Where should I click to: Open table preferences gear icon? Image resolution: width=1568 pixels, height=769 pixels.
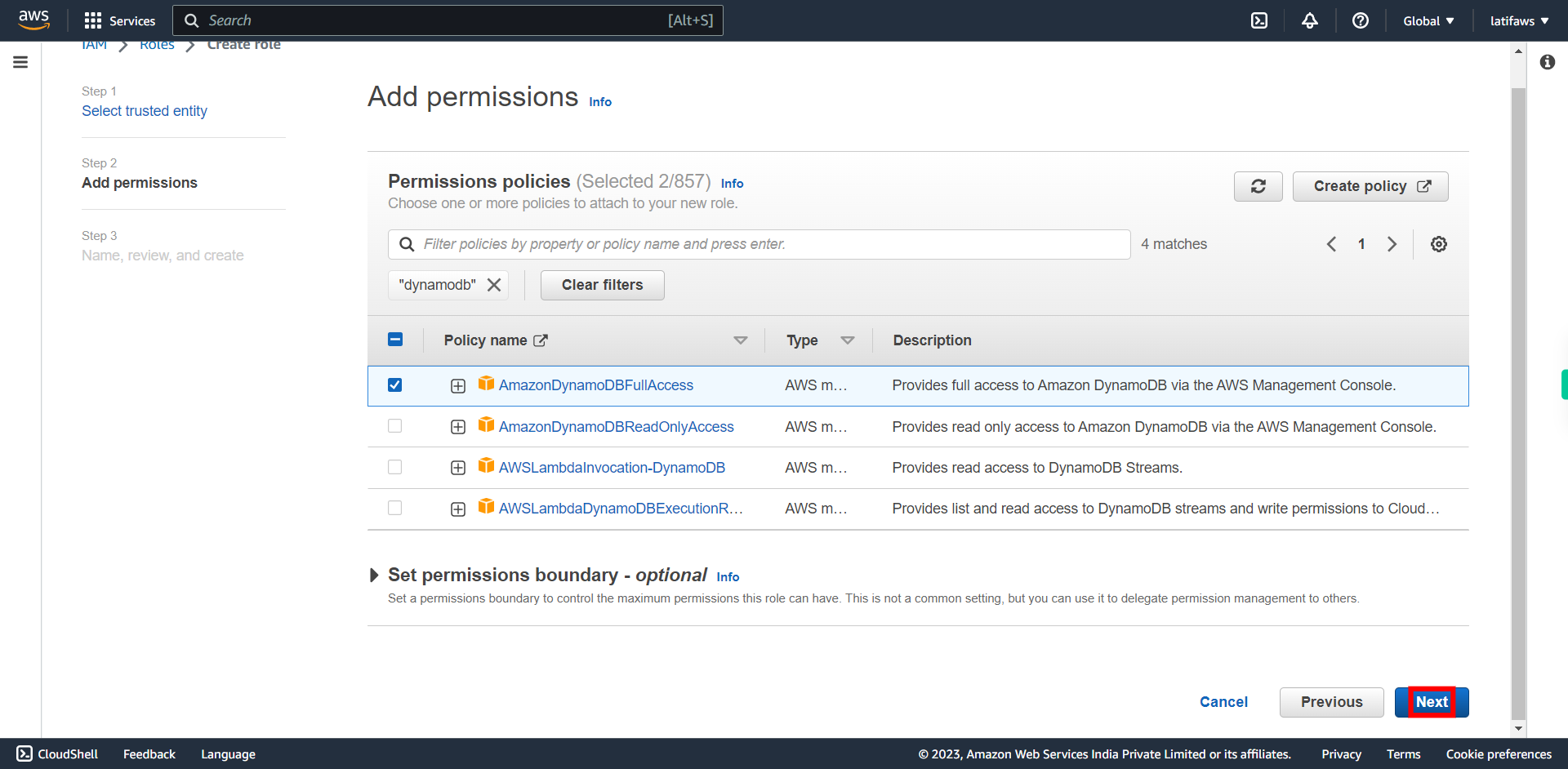coord(1439,244)
